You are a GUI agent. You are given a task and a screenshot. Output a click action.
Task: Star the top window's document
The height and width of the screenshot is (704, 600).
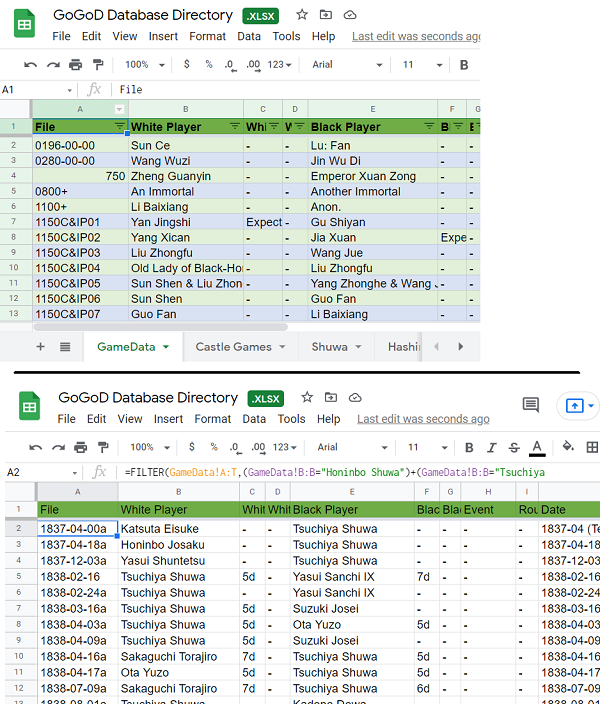point(302,15)
